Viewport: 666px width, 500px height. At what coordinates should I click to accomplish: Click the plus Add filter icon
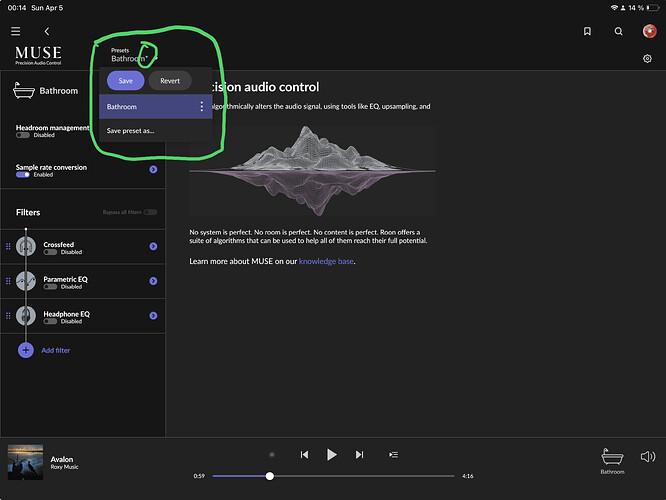[26, 350]
